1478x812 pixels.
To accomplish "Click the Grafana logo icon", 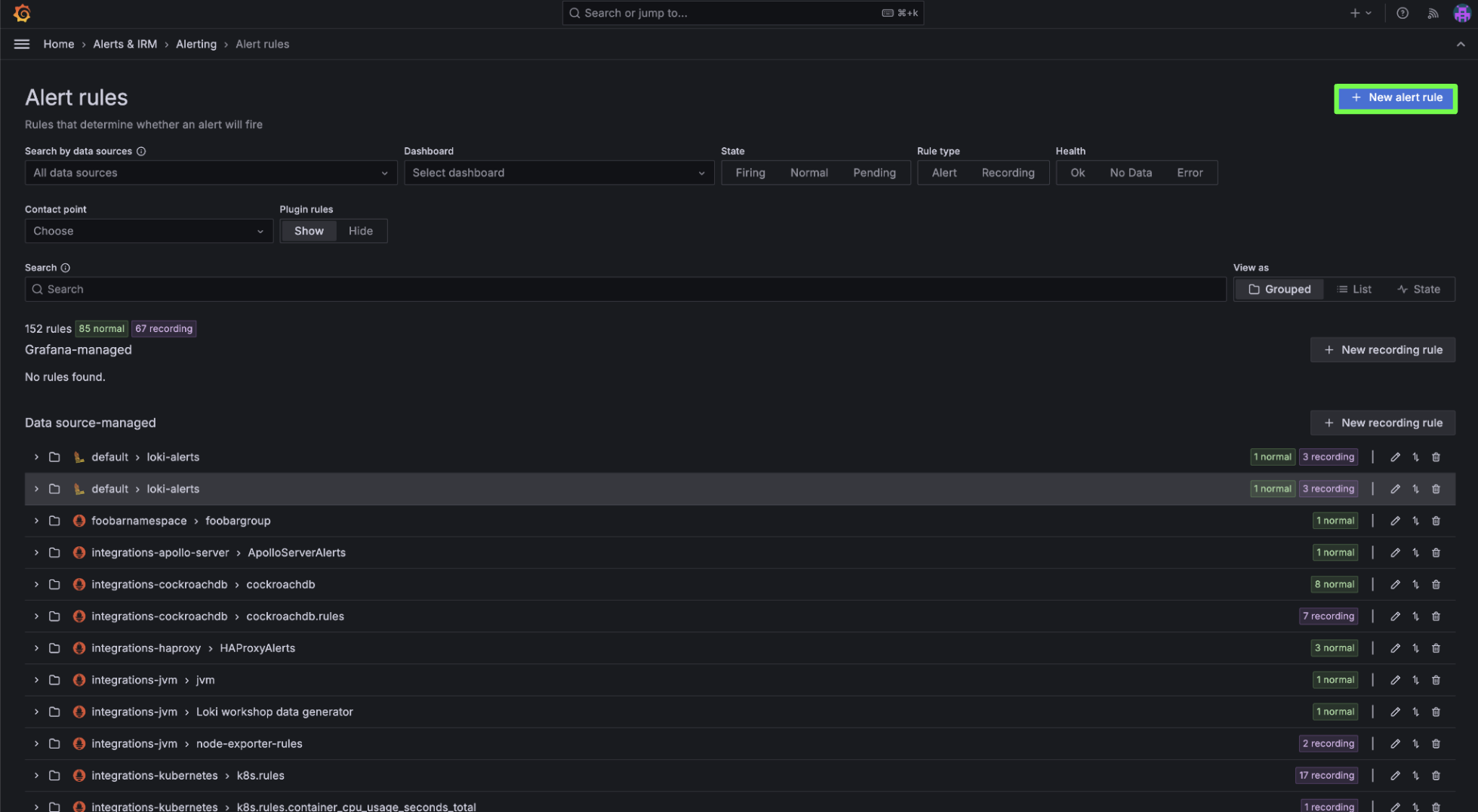I will [22, 13].
